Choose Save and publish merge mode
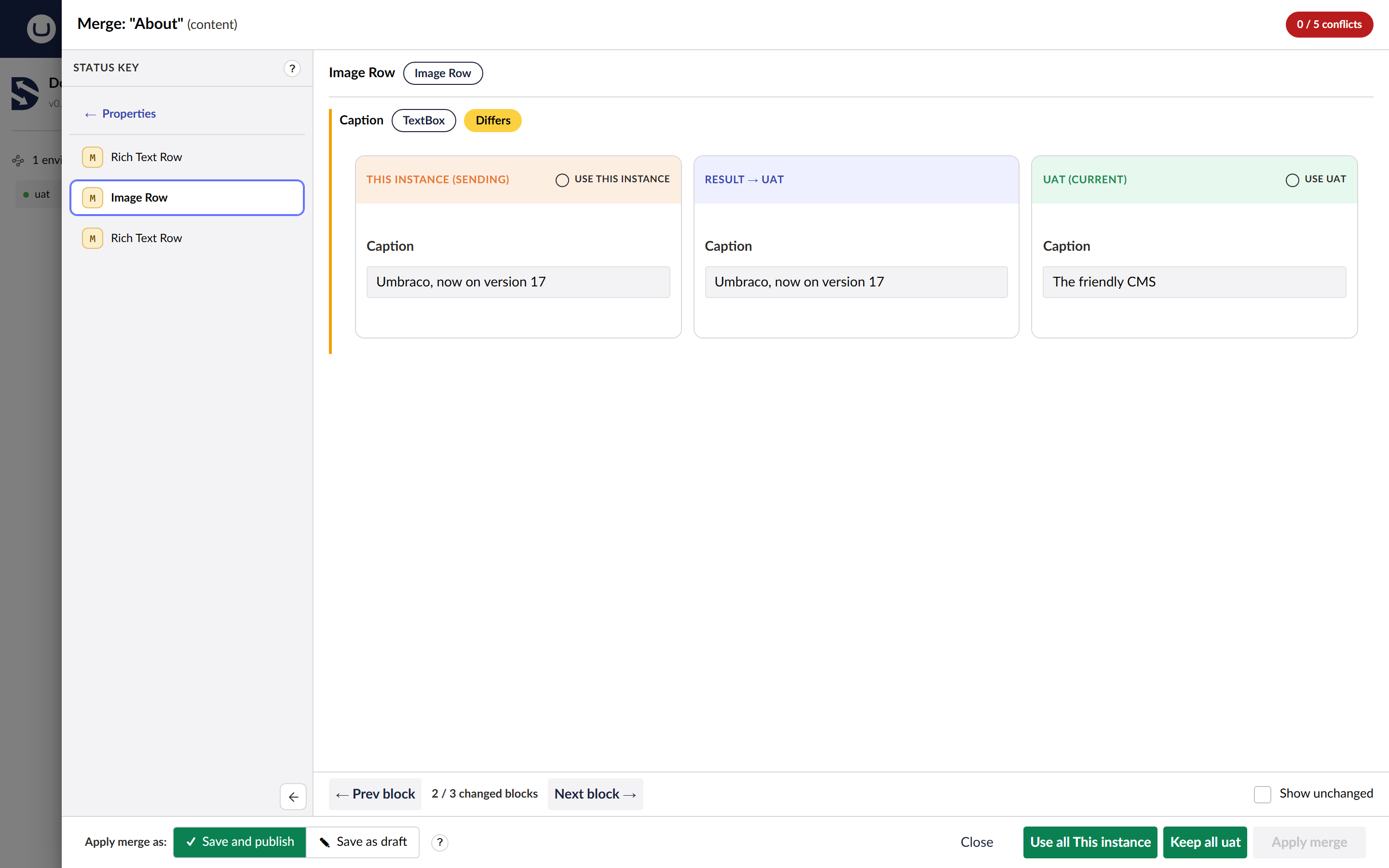 click(239, 841)
